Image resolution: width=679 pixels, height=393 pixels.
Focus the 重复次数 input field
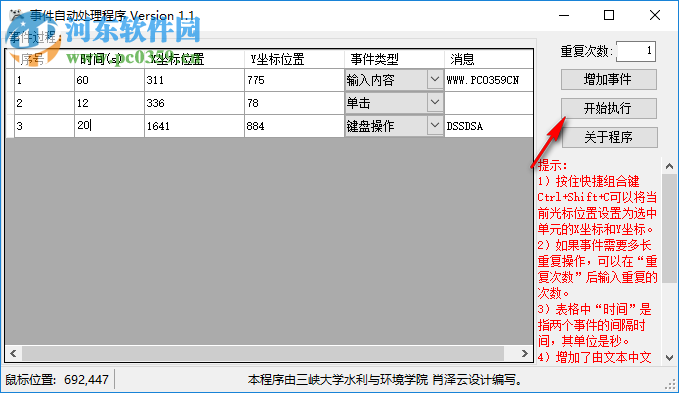point(635,51)
